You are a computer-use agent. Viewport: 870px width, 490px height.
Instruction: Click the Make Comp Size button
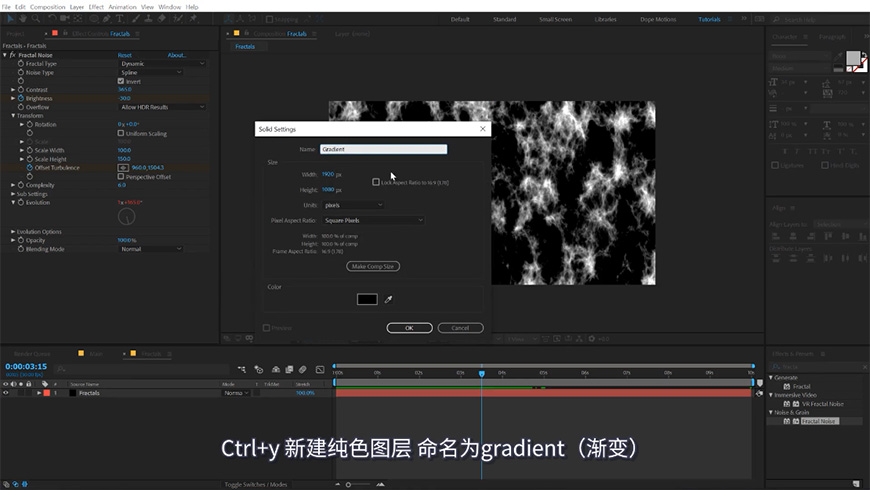372,267
